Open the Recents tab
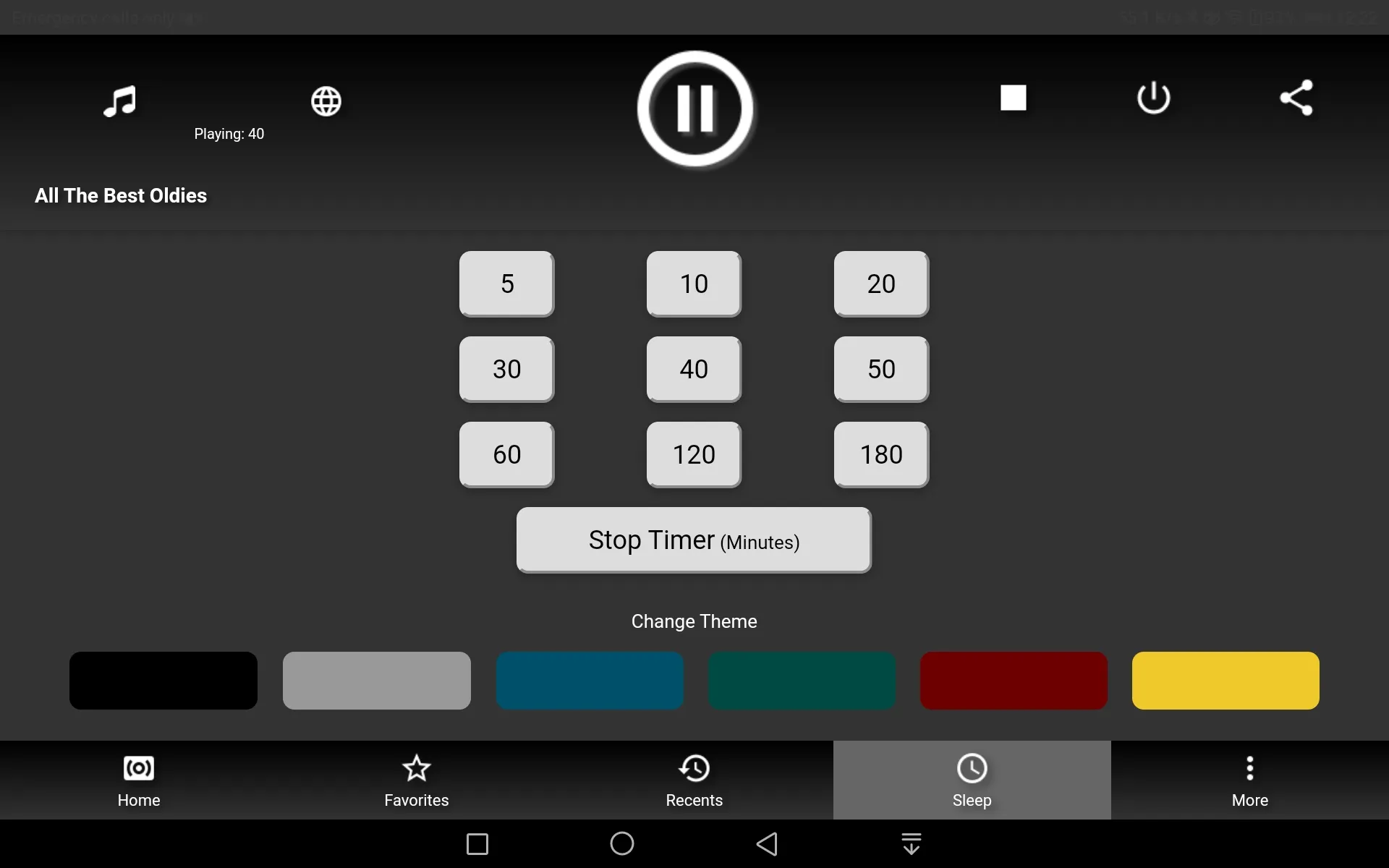 coord(694,780)
